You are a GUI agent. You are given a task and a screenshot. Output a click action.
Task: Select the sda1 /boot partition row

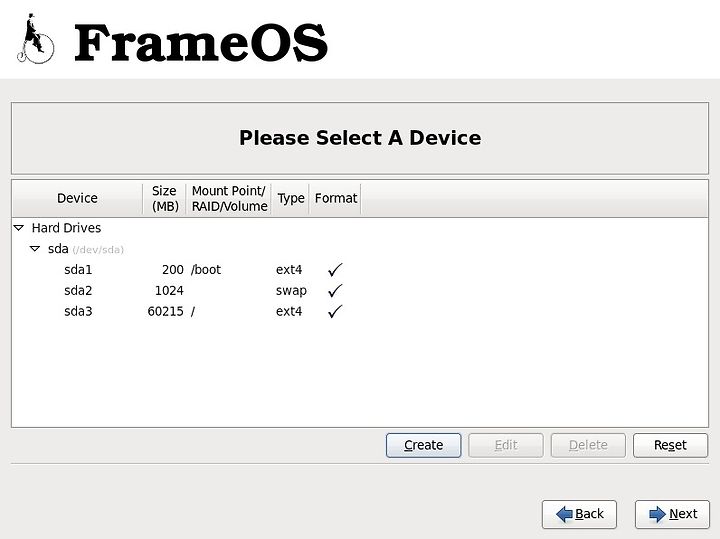[360, 270]
